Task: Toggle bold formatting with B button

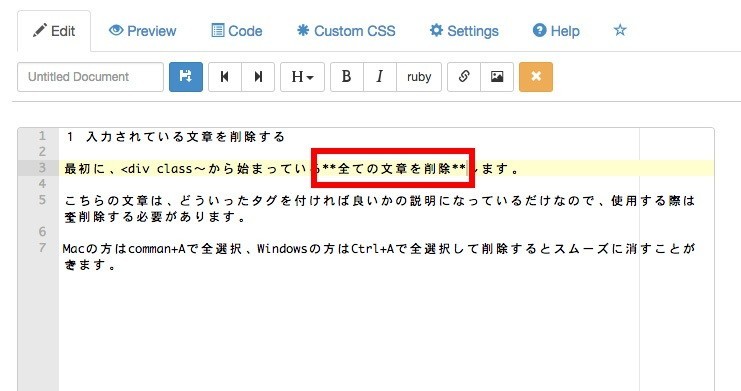Action: [x=347, y=77]
